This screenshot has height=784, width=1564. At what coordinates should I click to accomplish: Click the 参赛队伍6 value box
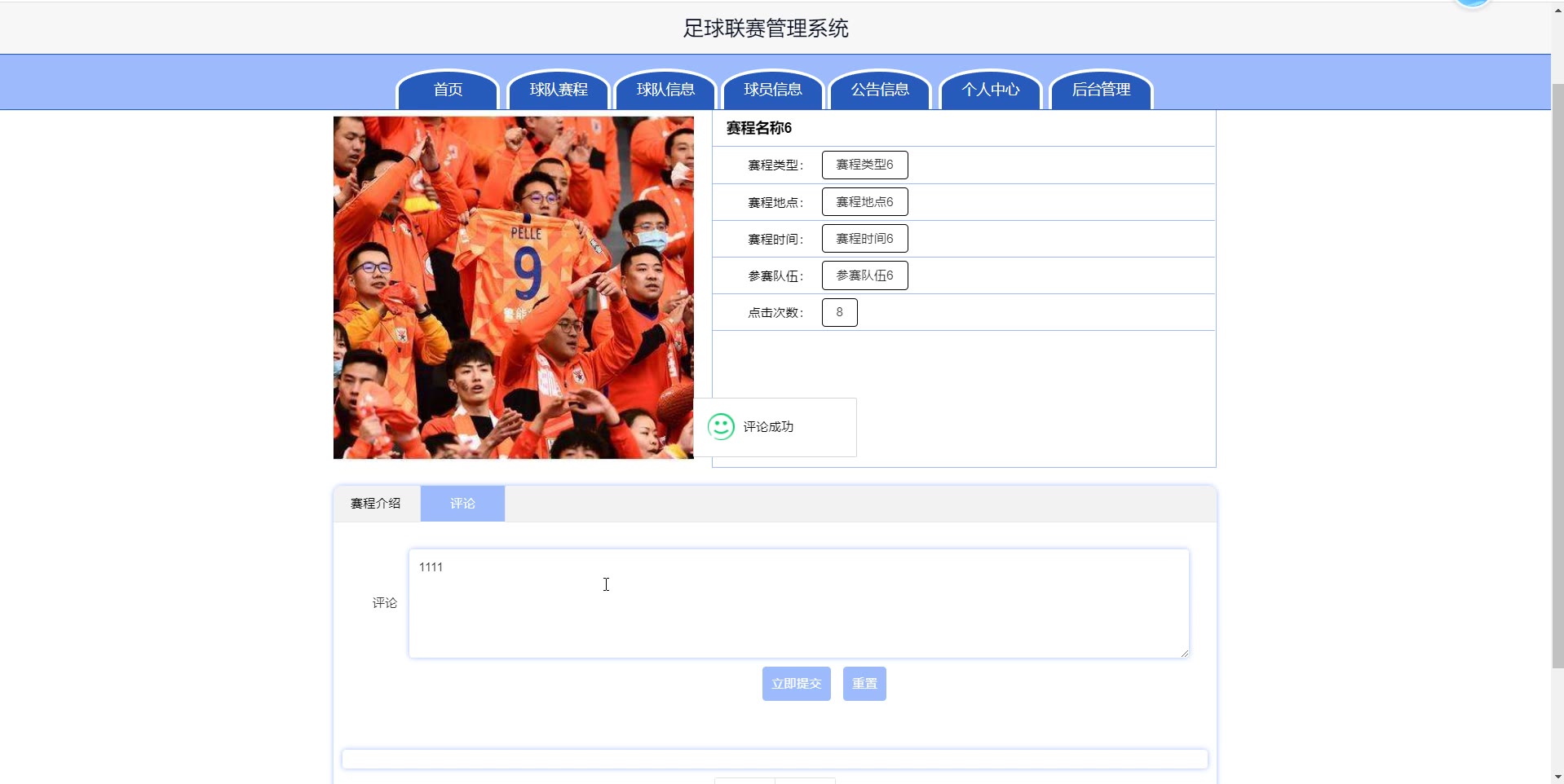point(865,275)
